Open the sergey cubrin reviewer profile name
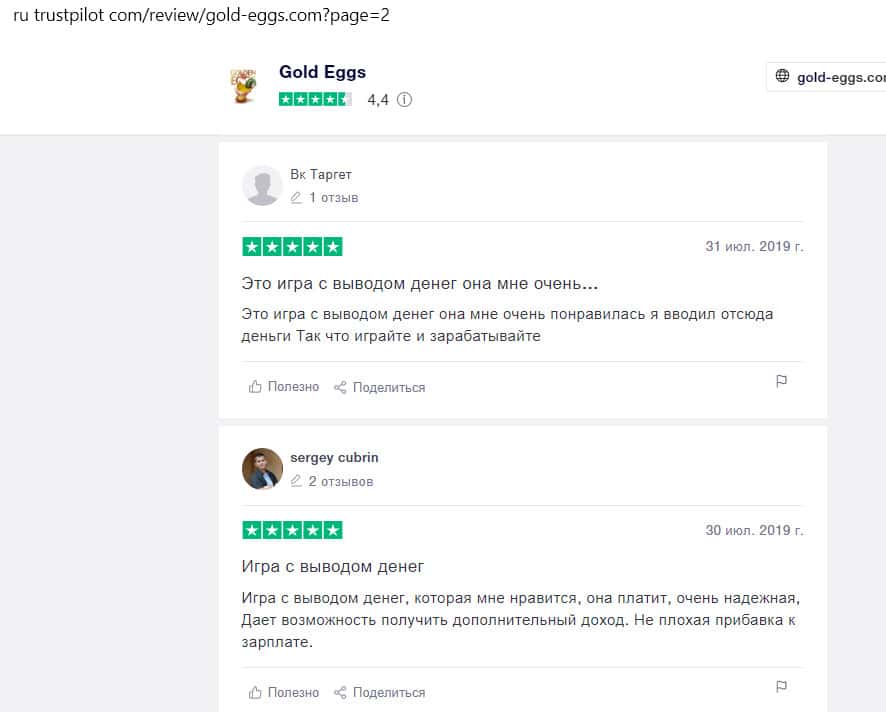This screenshot has width=886, height=712. (334, 457)
